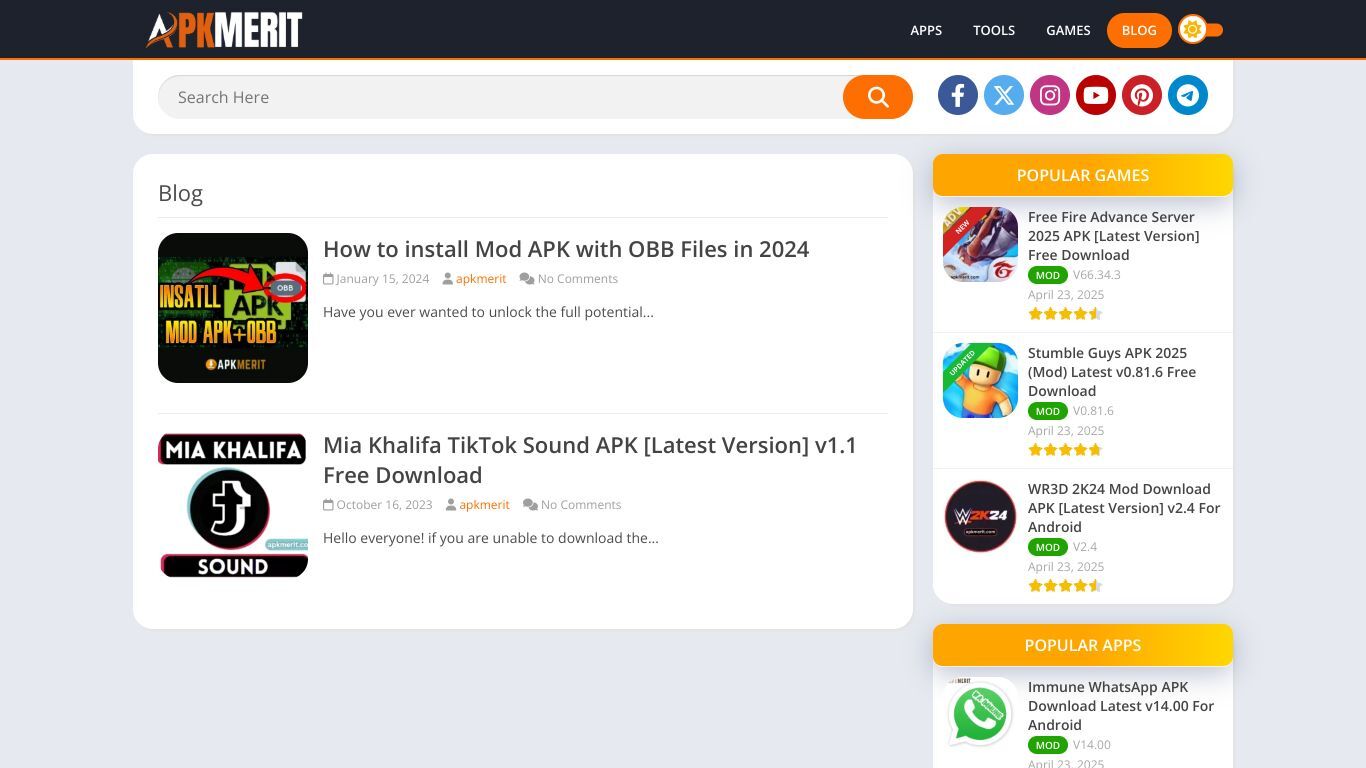
Task: Open the 'Stumble Guys APK 2025' link
Action: coord(1112,372)
